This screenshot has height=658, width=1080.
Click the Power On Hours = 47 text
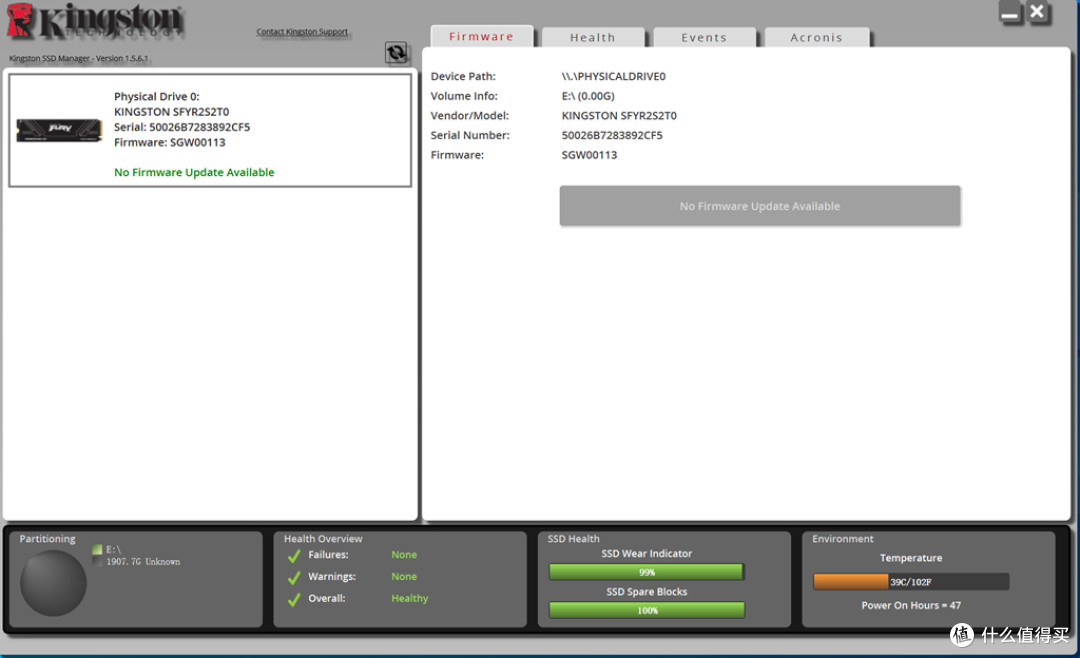911,606
